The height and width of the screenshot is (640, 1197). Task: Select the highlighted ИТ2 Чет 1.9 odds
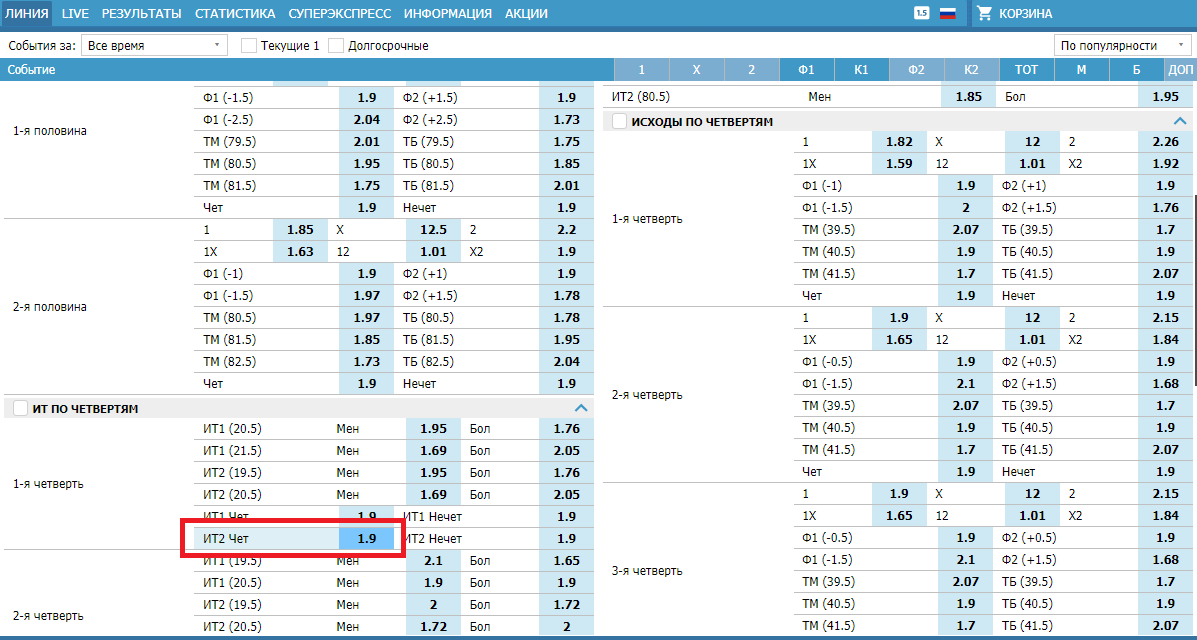[x=366, y=539]
